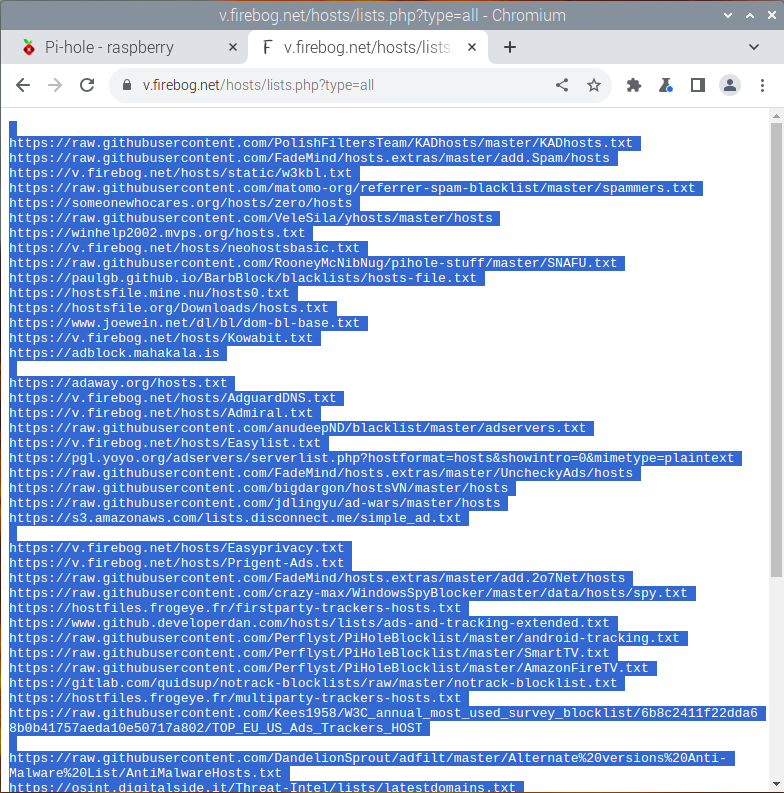The image size is (784, 793).
Task: Click the AmazonFireTV.txt URL line
Action: tap(329, 668)
